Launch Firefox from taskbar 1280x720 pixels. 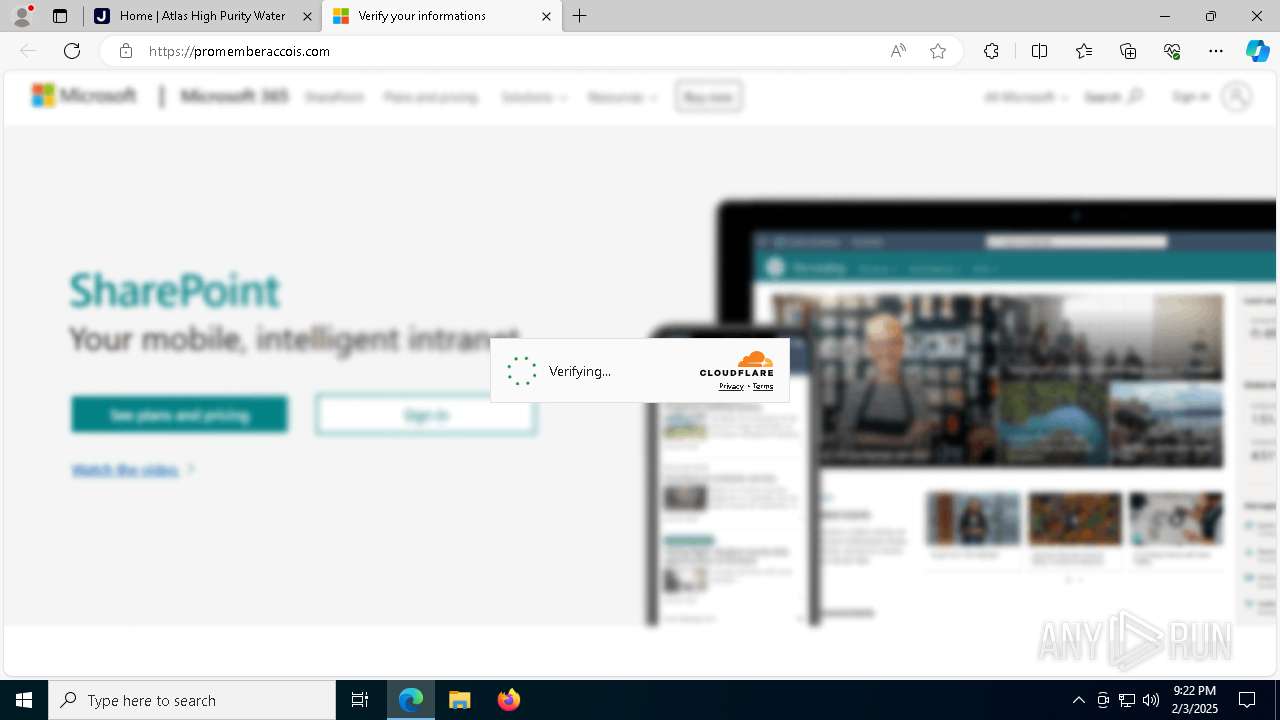509,700
